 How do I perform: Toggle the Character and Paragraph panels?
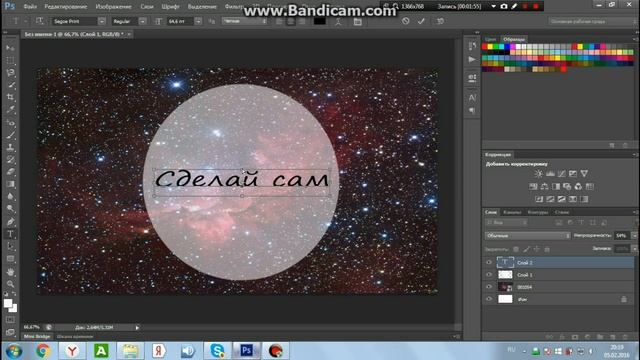click(x=358, y=21)
